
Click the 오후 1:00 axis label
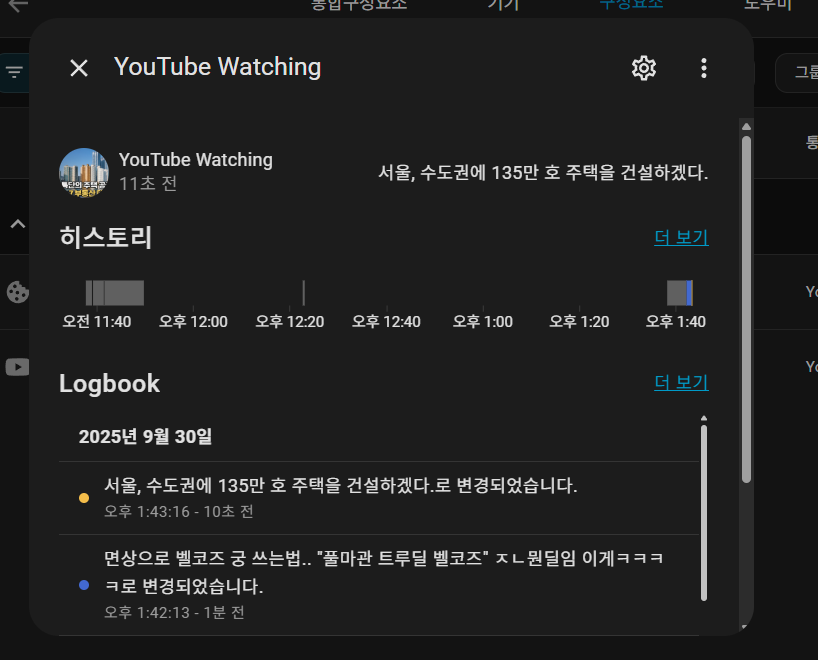pos(483,321)
